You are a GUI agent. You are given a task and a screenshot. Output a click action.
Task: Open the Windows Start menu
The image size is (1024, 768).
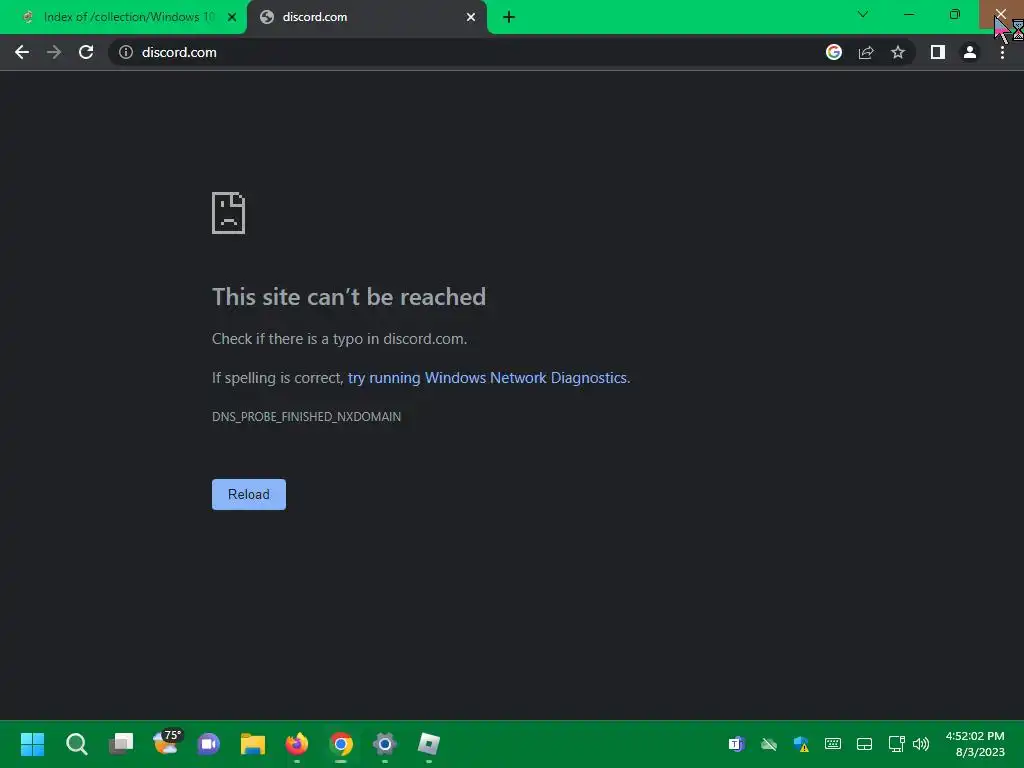33,744
